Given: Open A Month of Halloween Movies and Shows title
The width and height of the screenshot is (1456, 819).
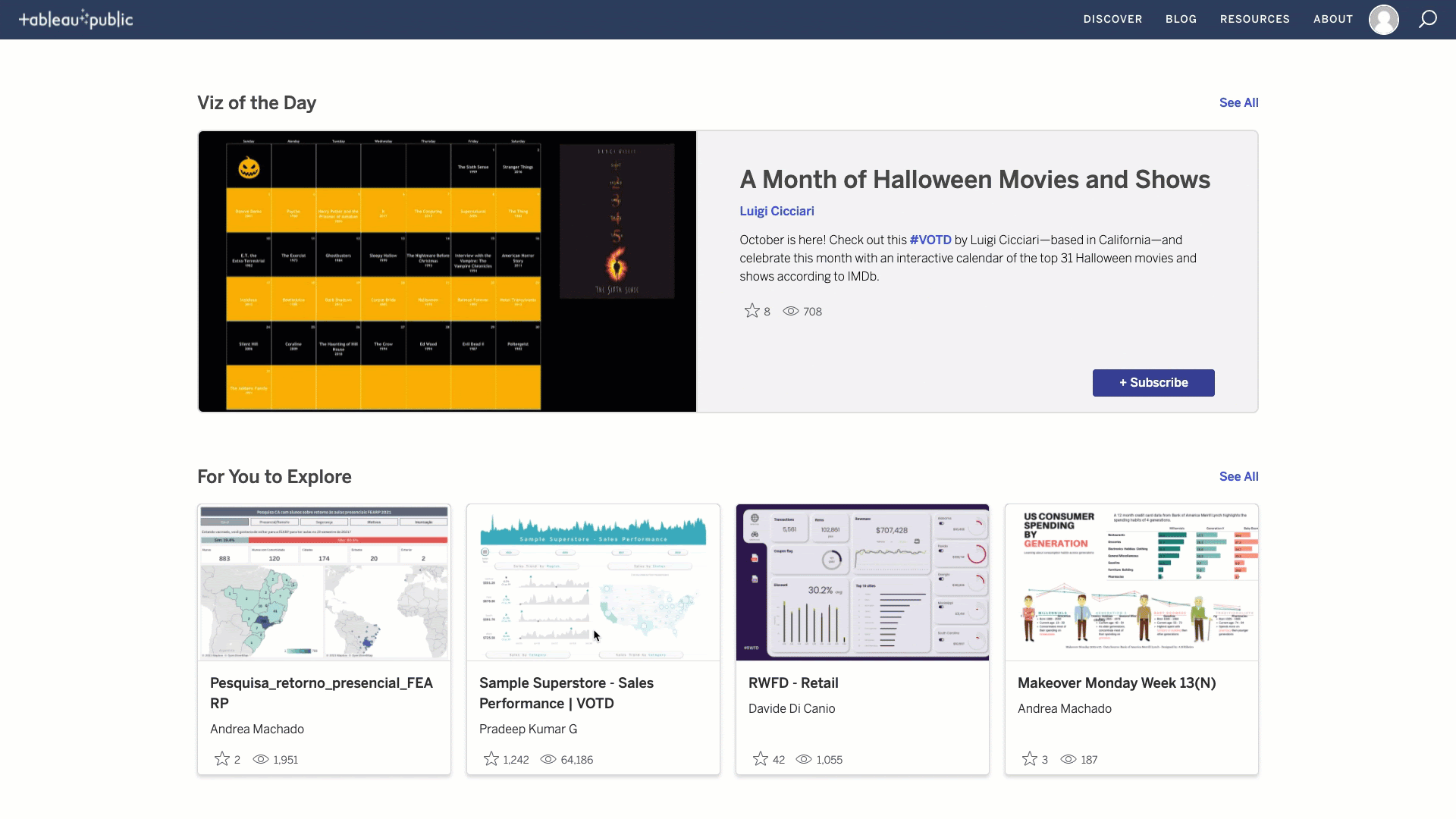Looking at the screenshot, I should coord(975,179).
